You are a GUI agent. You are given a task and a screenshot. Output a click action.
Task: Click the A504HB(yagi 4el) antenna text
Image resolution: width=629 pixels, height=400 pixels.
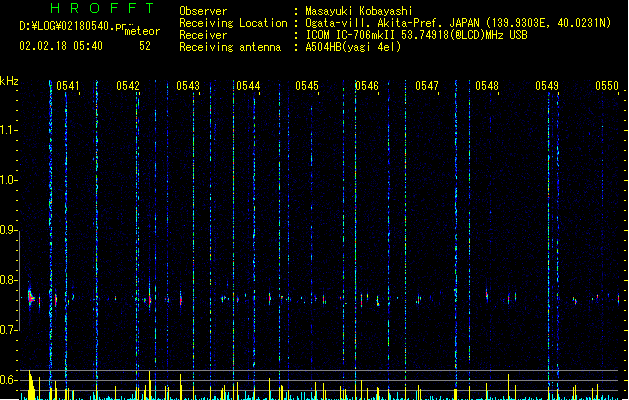click(x=353, y=47)
